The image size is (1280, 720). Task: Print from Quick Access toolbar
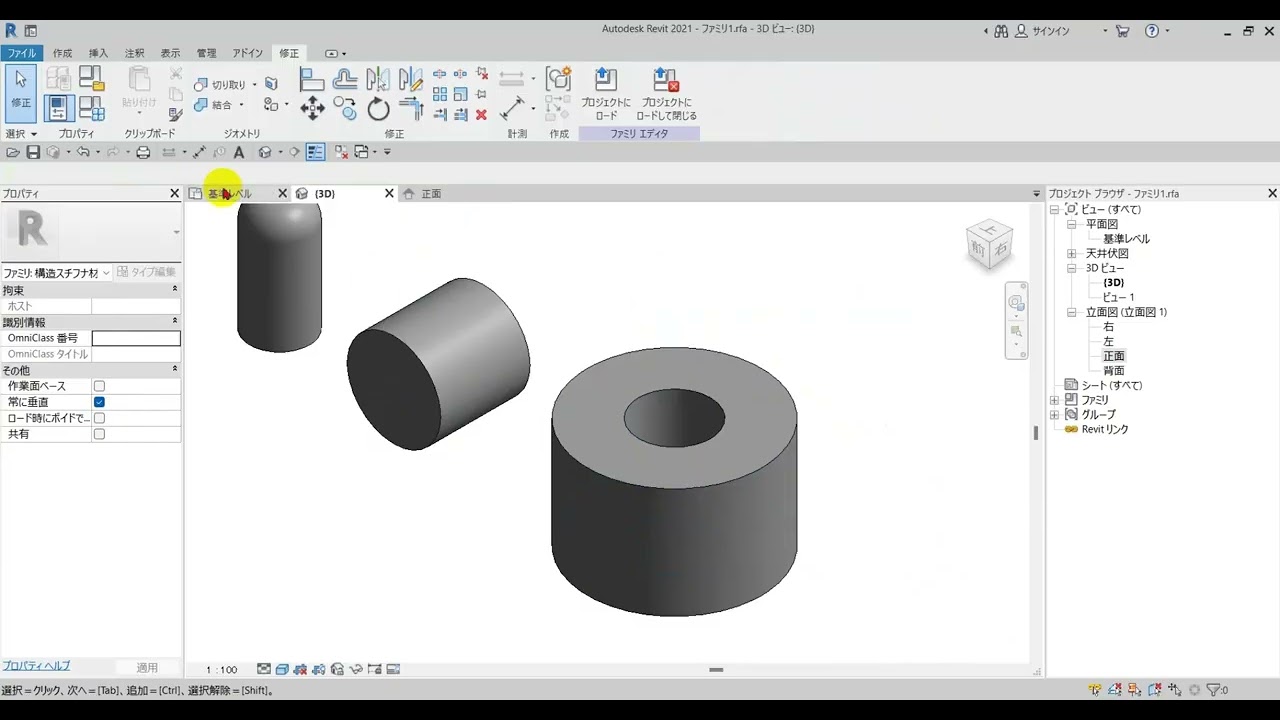(143, 152)
